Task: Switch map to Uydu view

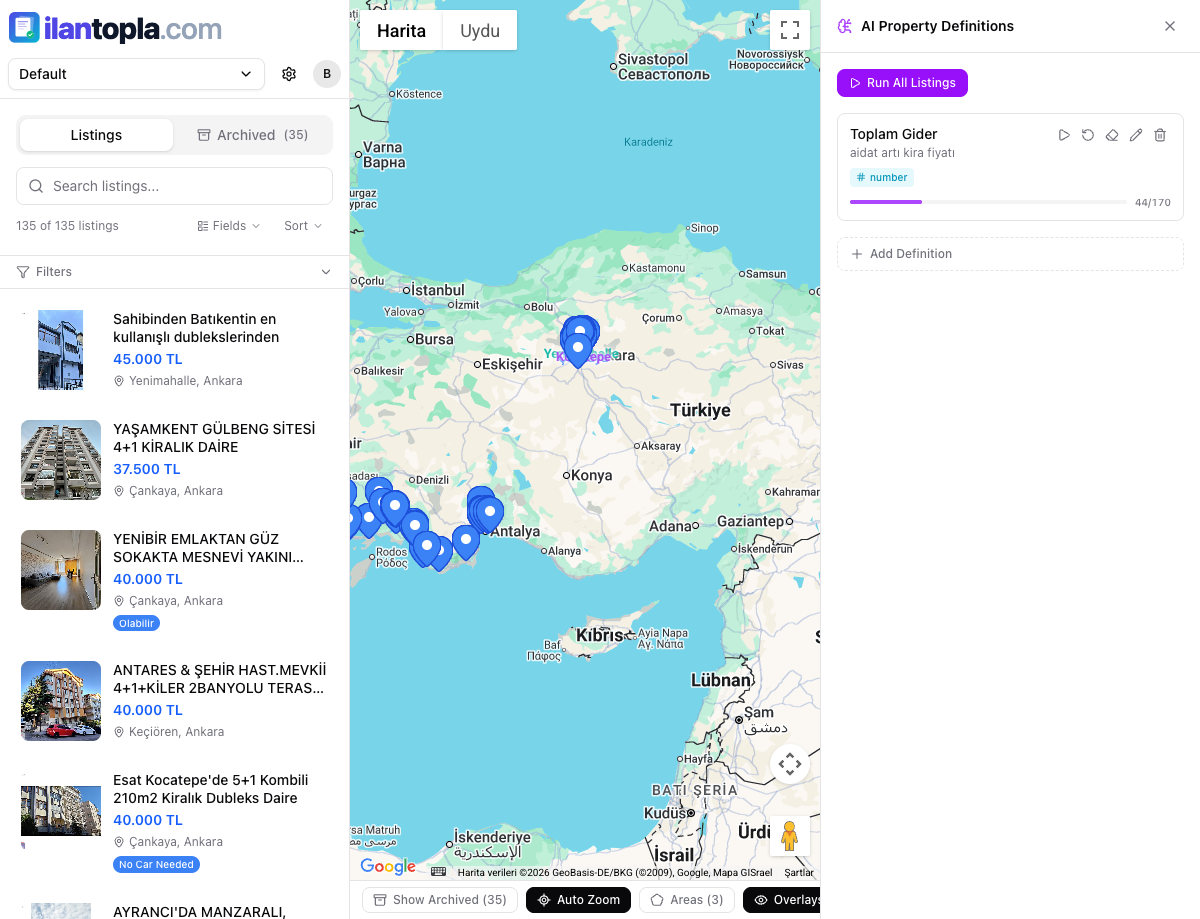Action: (479, 31)
